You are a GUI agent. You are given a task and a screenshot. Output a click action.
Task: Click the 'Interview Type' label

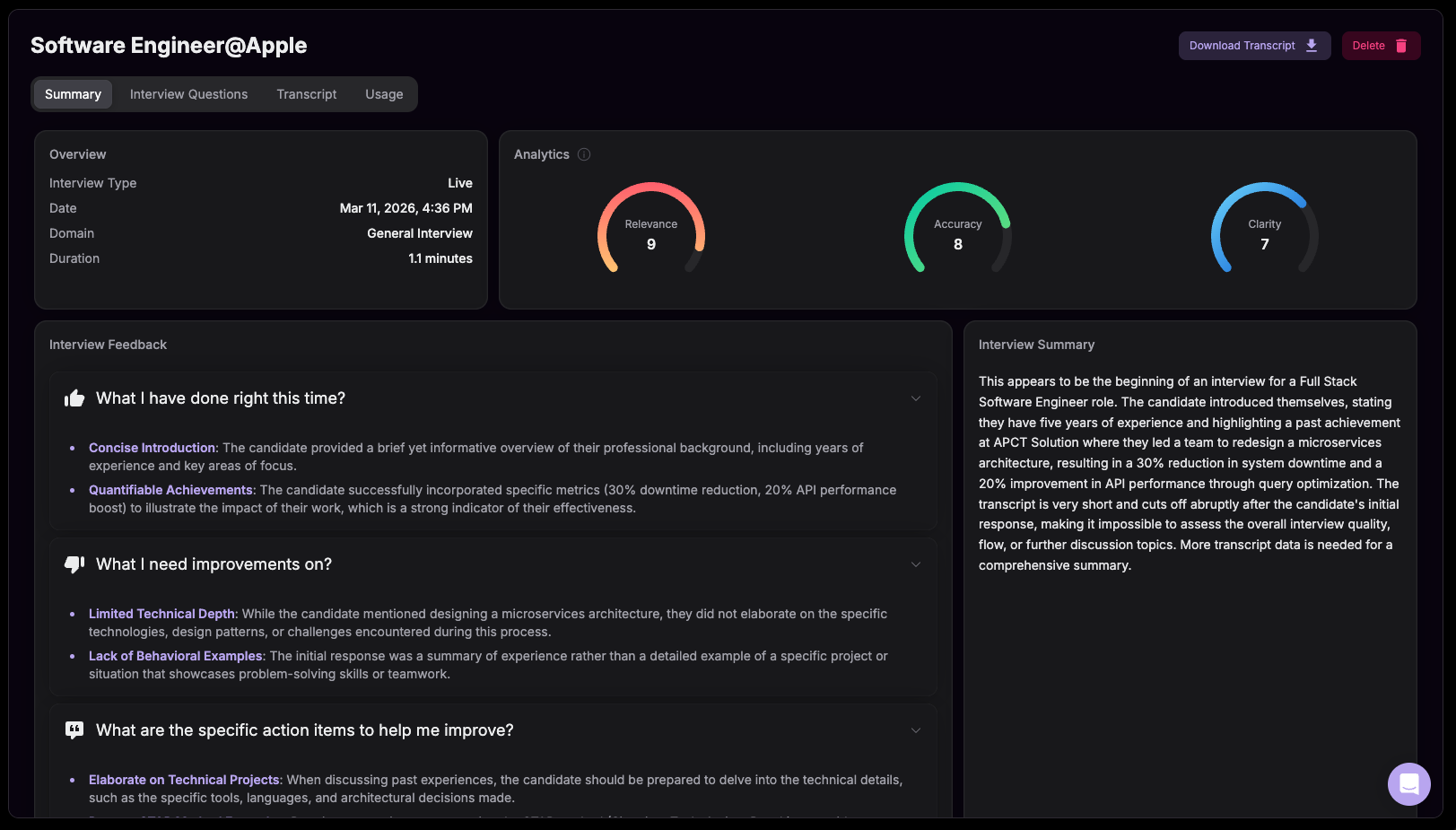click(x=93, y=183)
